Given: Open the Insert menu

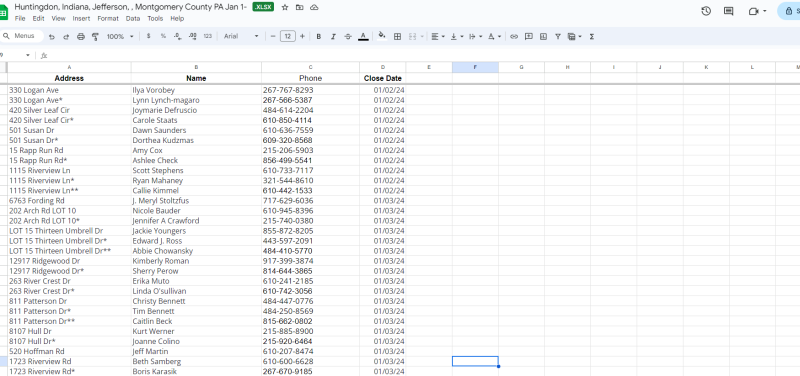Looking at the screenshot, I should coord(81,18).
